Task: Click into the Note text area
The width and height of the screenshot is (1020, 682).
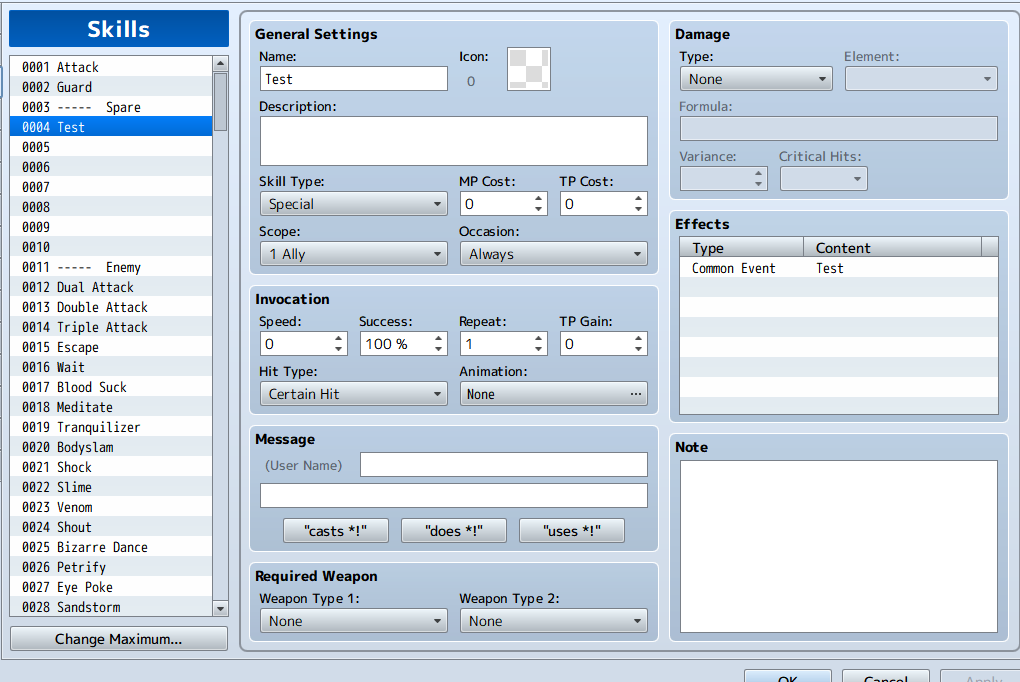Action: tap(839, 546)
